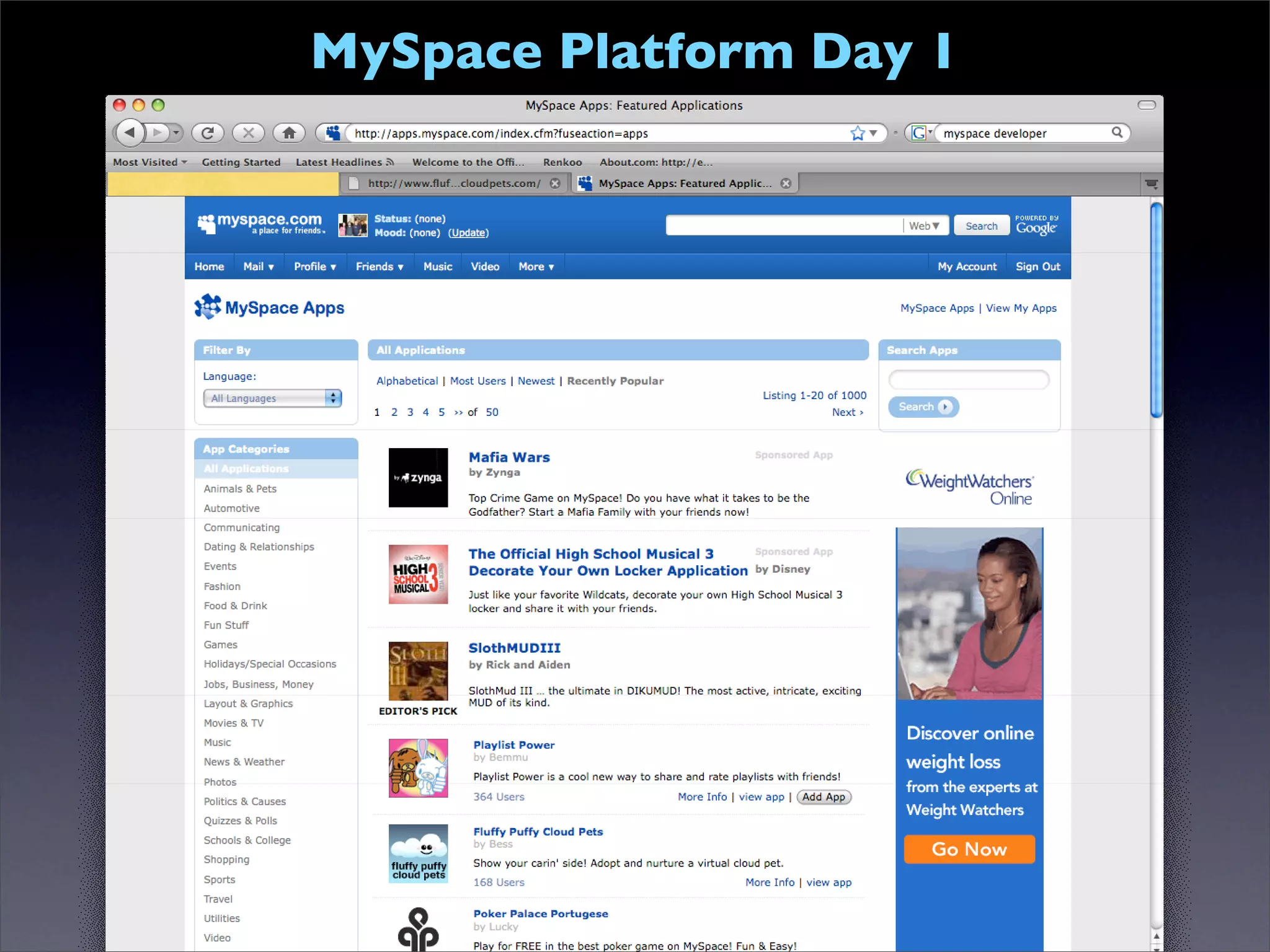
Task: Click the magnifier icon in Google search box
Action: (1117, 133)
